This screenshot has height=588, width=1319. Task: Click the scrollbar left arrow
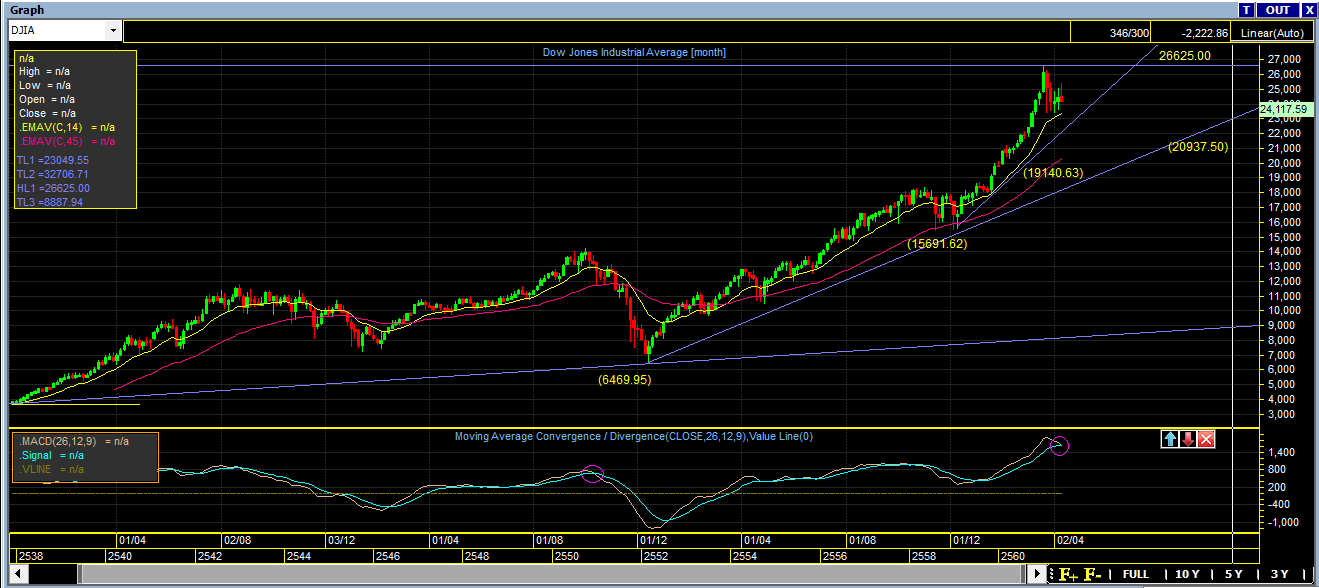click(20, 574)
